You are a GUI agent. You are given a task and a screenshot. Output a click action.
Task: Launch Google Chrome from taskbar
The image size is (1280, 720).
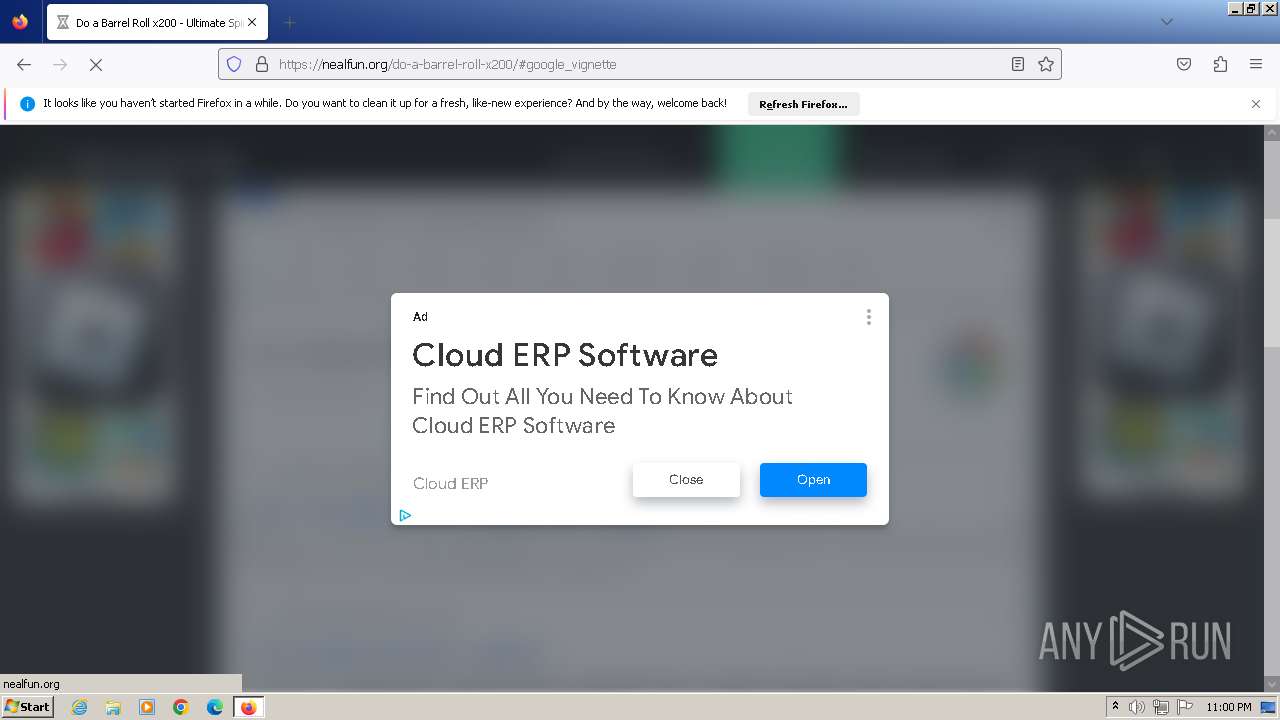[181, 707]
